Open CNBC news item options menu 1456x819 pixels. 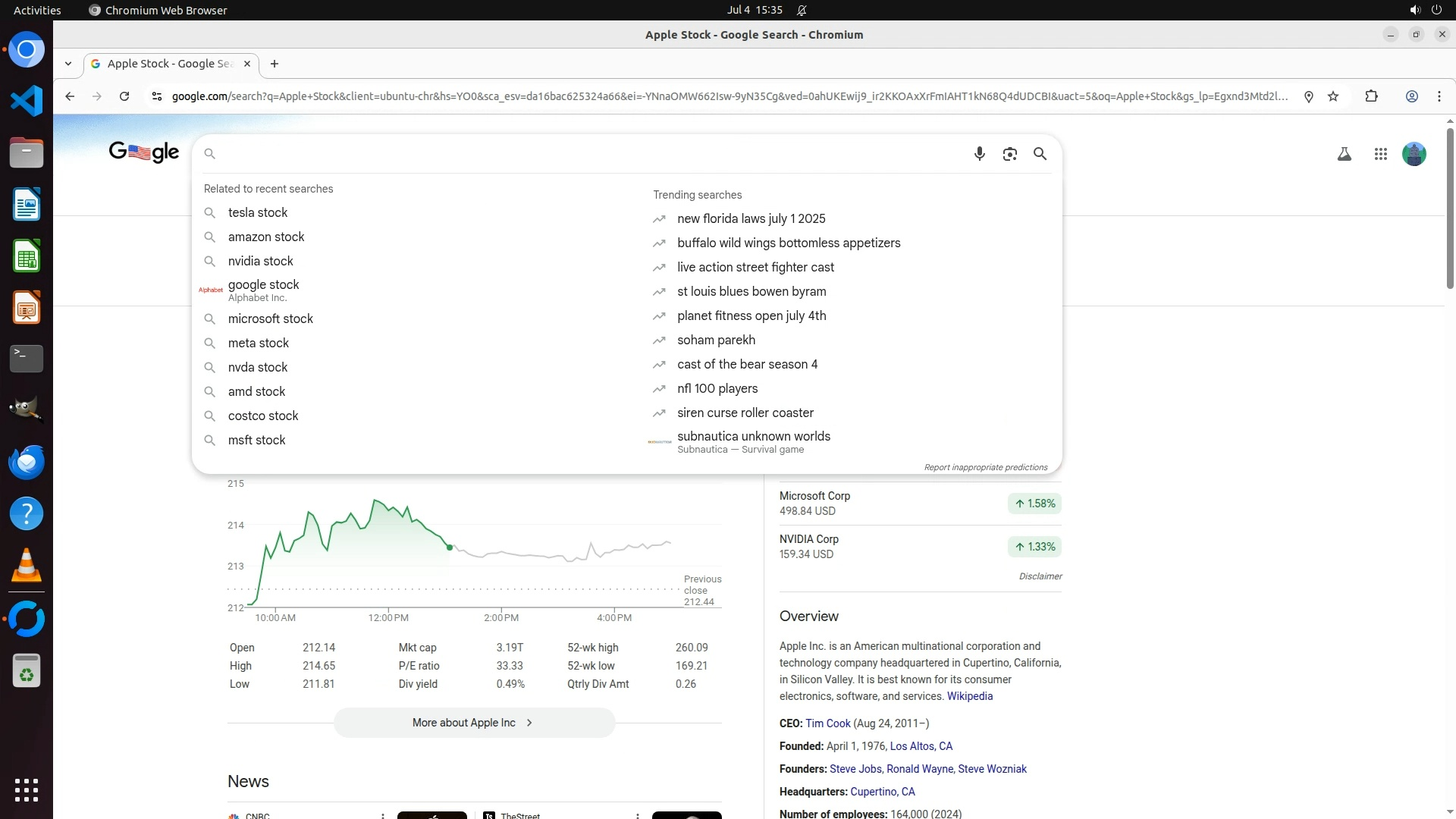point(383,816)
